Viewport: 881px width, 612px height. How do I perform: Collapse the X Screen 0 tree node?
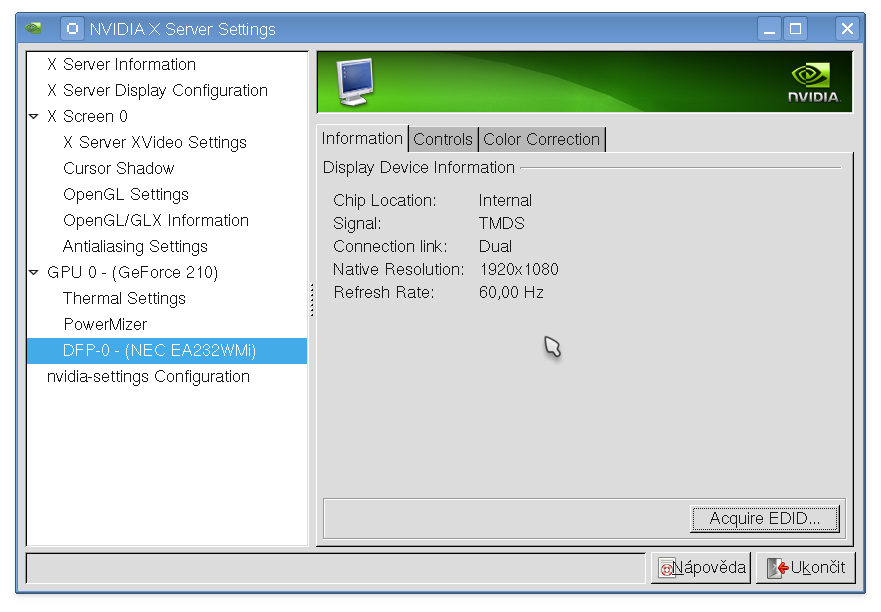34,116
